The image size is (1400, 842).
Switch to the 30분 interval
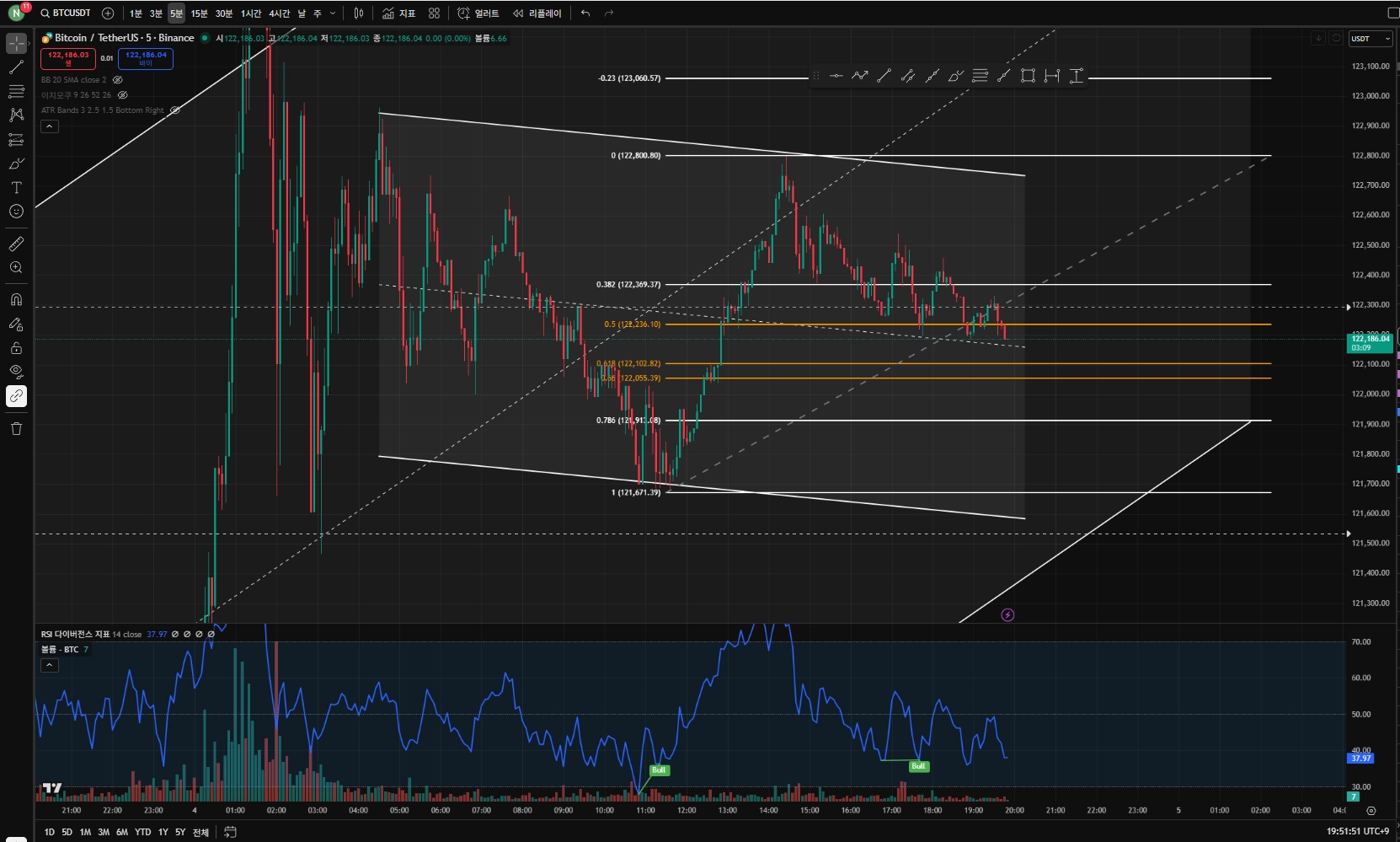coord(223,13)
